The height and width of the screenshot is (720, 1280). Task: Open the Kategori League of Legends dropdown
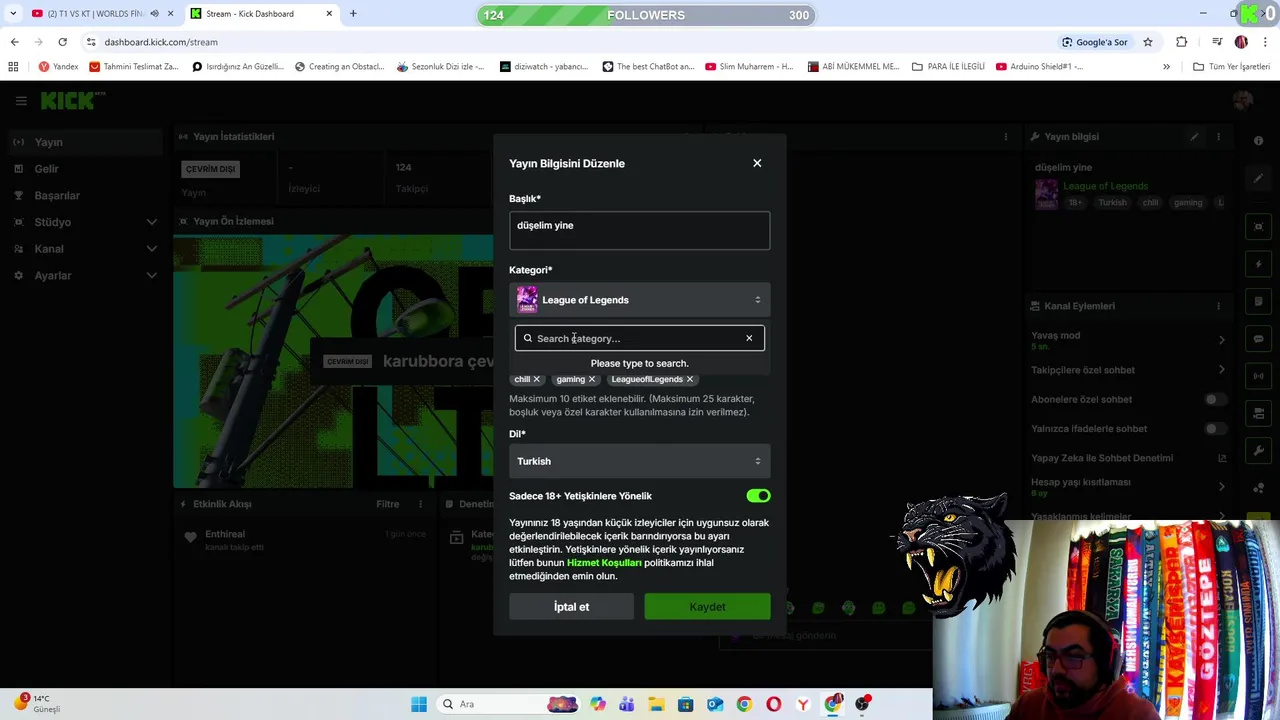coord(640,300)
